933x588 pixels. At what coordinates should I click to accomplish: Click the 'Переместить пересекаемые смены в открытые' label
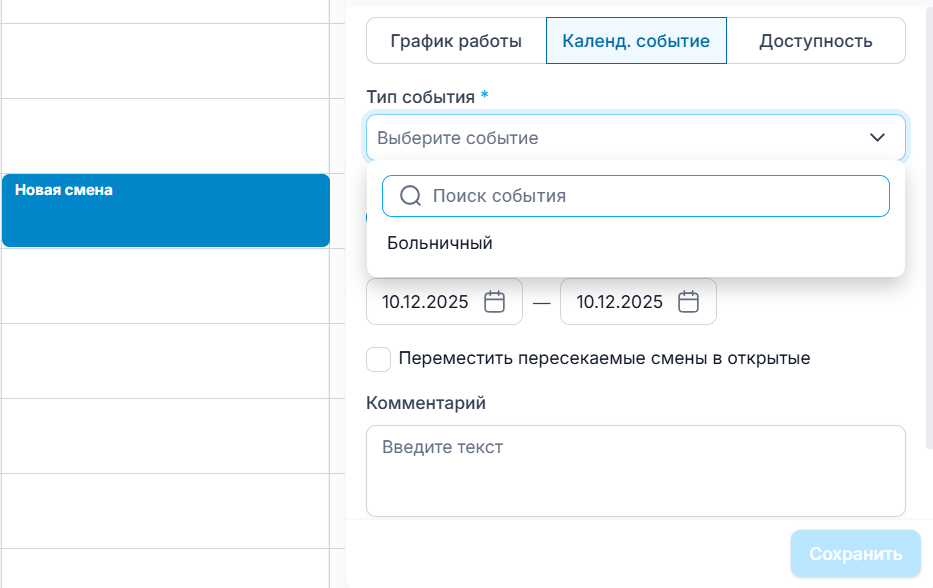[x=604, y=359]
